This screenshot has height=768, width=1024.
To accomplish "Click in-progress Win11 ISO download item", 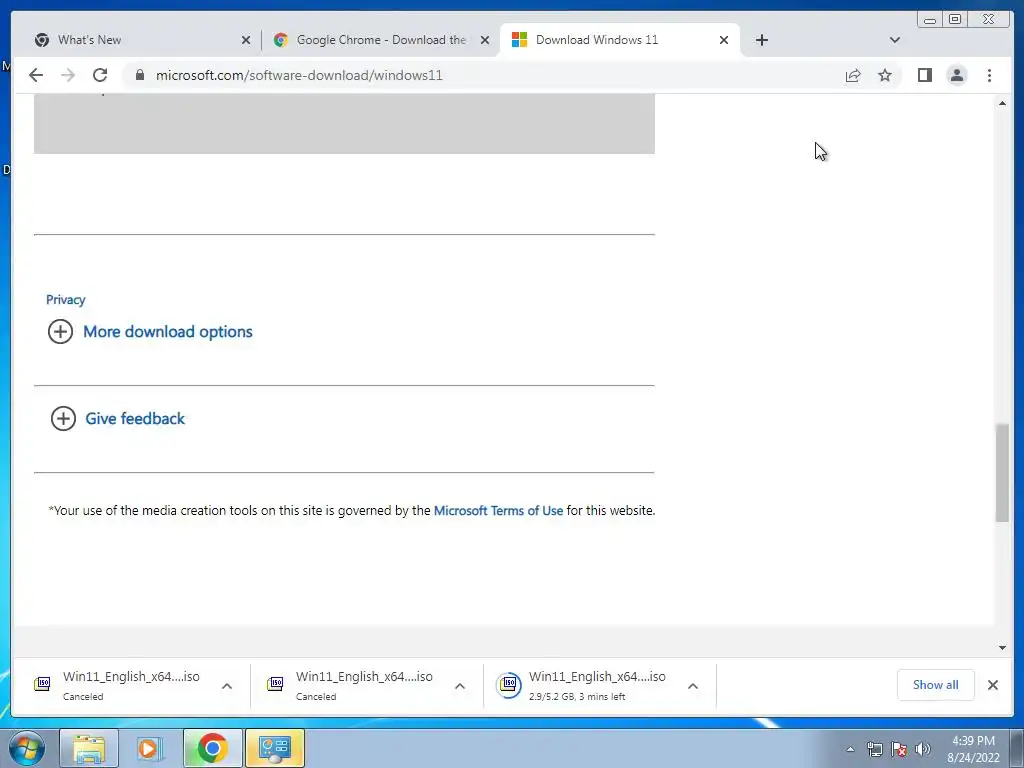I will click(597, 685).
